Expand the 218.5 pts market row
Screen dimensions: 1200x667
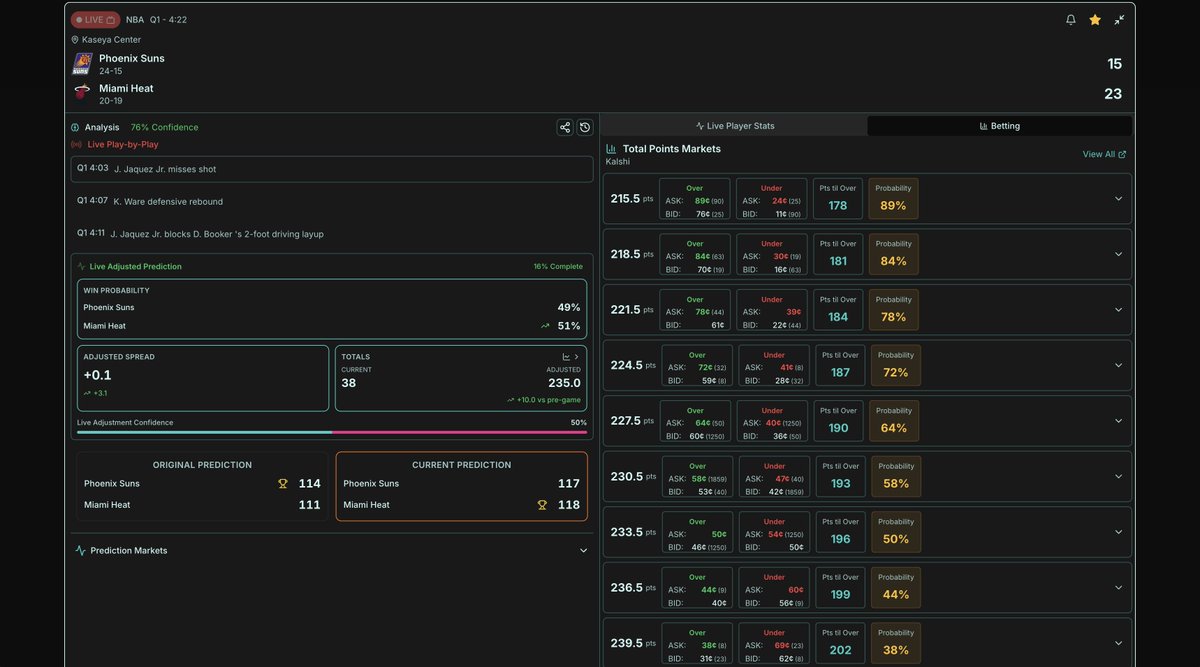(1119, 254)
